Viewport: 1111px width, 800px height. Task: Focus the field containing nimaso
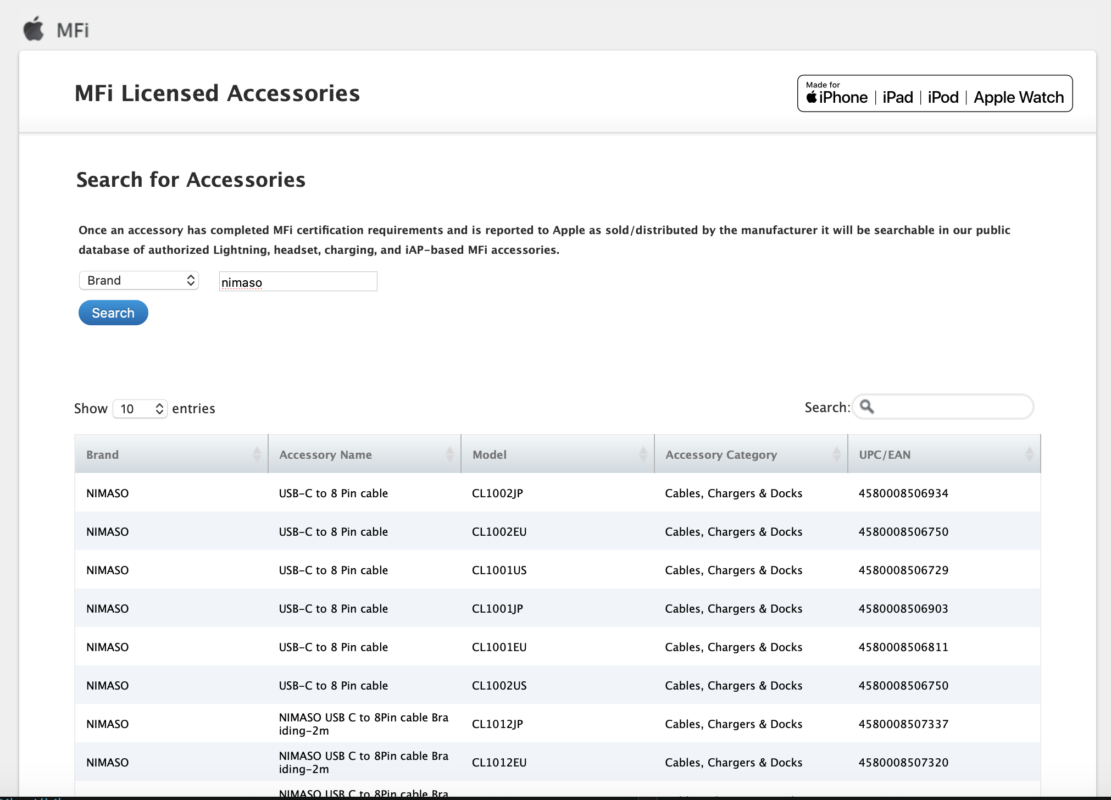pyautogui.click(x=298, y=281)
